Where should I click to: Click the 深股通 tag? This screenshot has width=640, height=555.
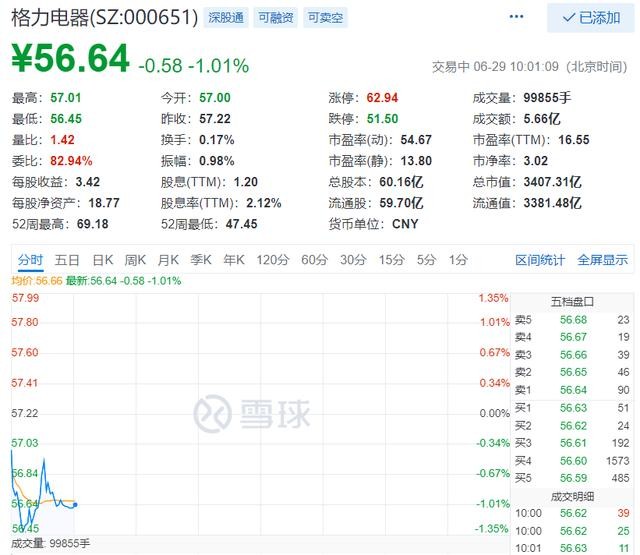point(226,18)
